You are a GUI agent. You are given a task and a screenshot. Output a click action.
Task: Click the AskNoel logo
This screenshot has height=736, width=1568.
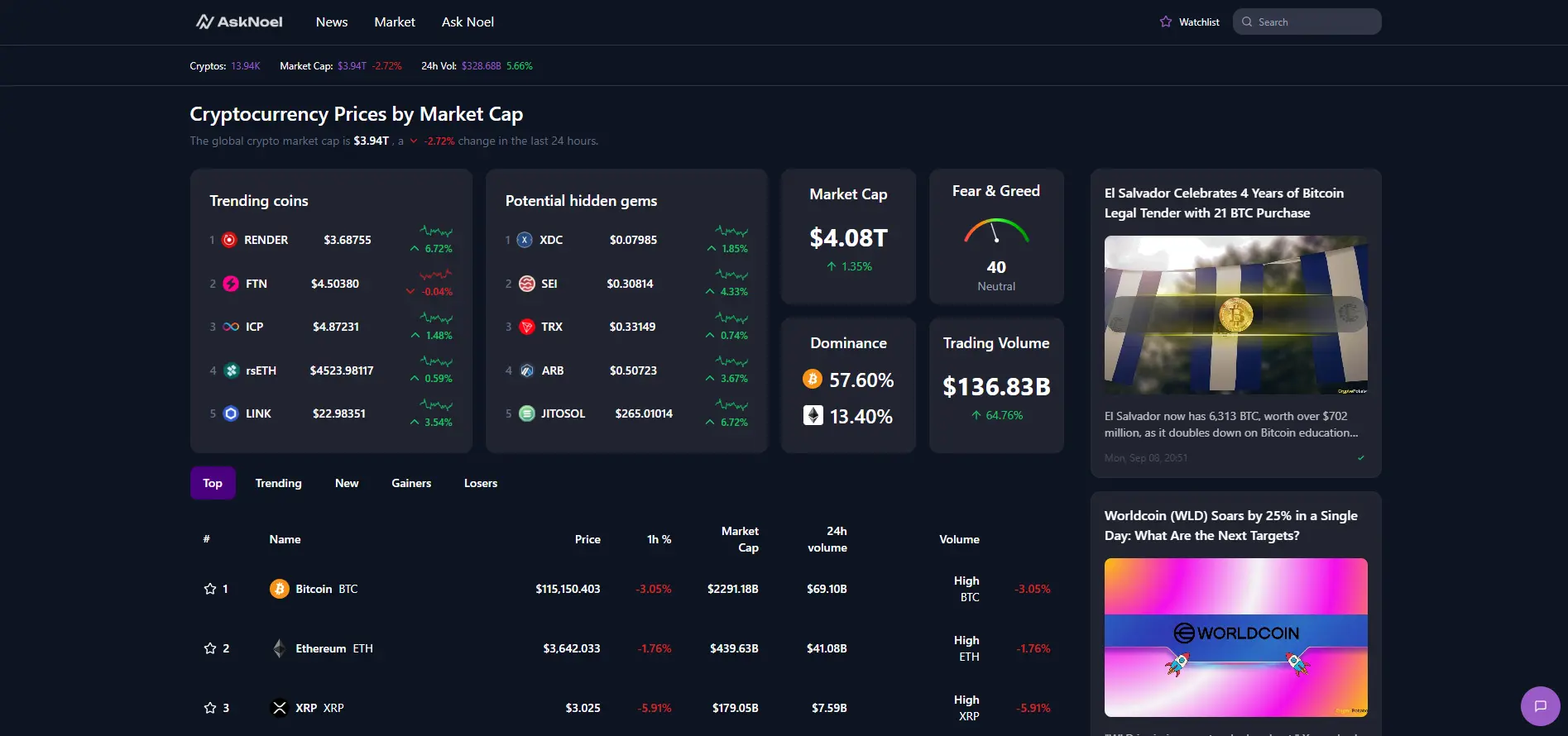pos(239,22)
